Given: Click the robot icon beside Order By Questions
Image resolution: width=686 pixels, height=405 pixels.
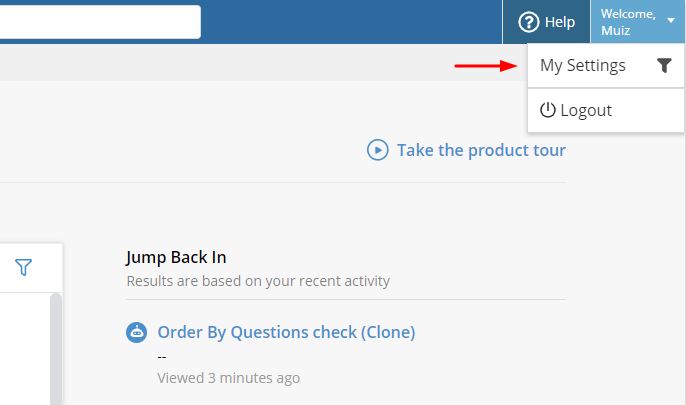Looking at the screenshot, I should coord(137,332).
